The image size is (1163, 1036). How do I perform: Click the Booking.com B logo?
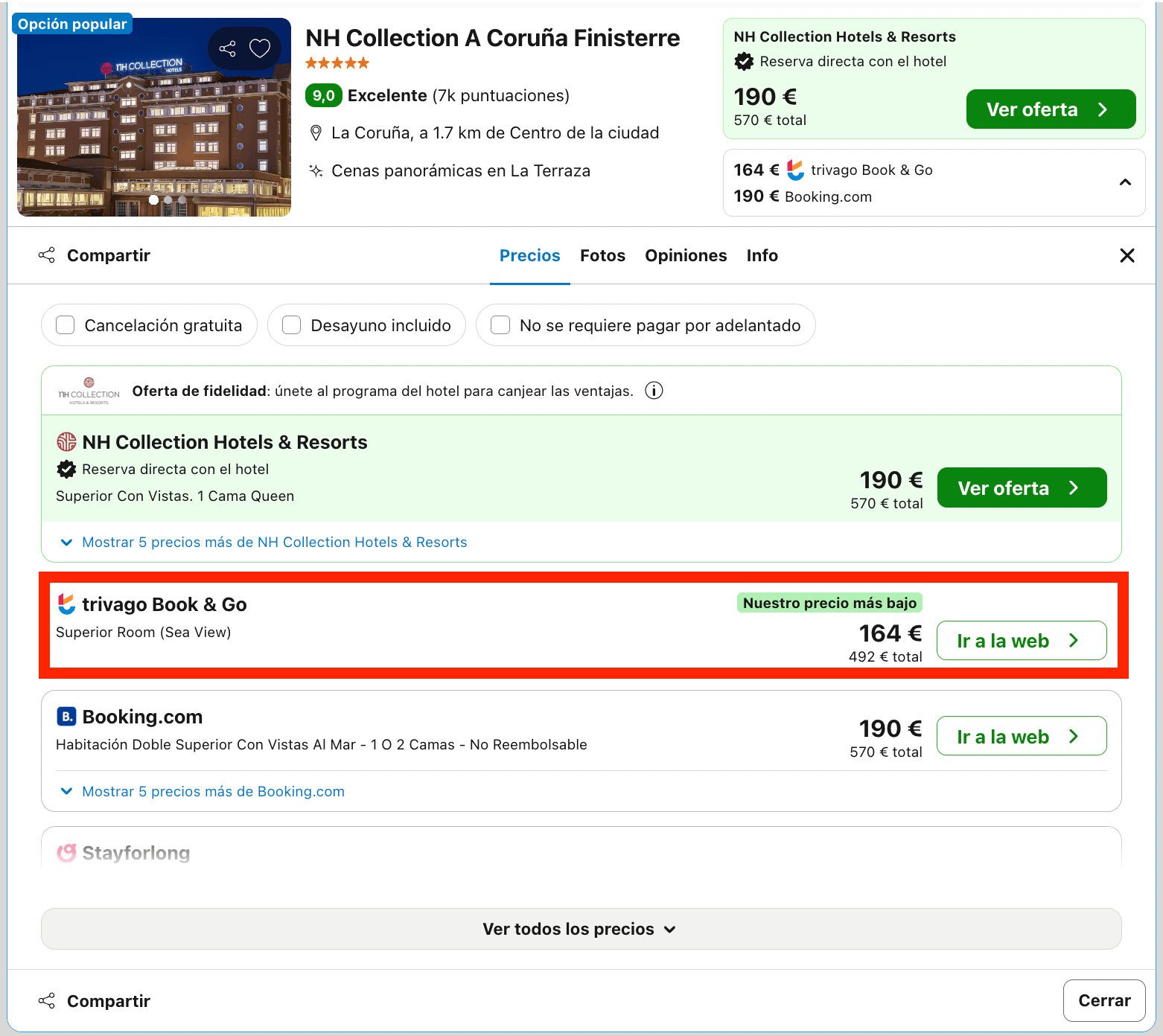click(x=66, y=717)
